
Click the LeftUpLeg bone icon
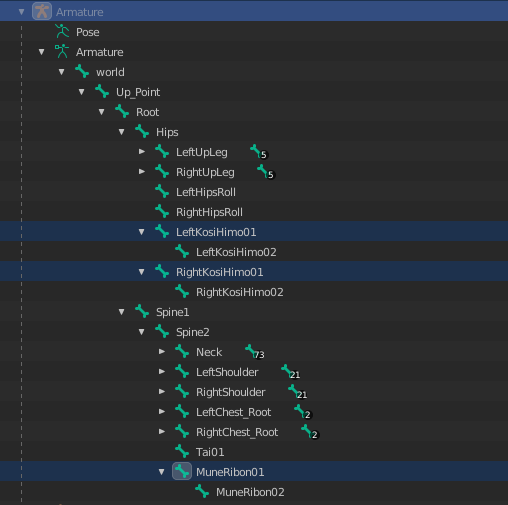(x=162, y=152)
